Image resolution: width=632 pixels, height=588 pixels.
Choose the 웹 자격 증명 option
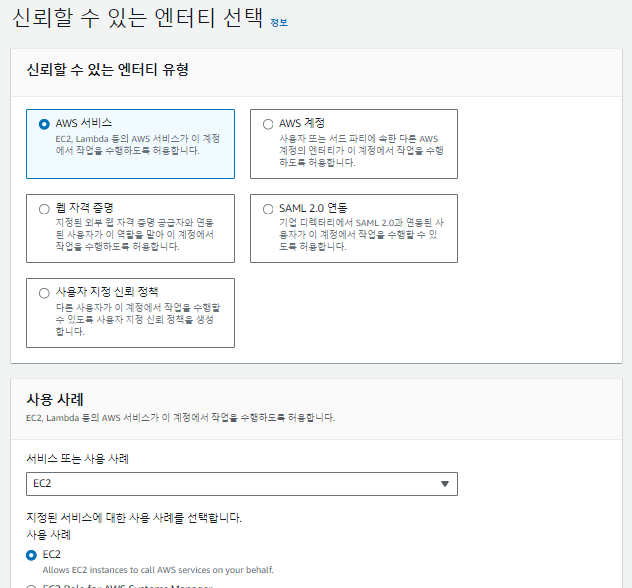44,209
